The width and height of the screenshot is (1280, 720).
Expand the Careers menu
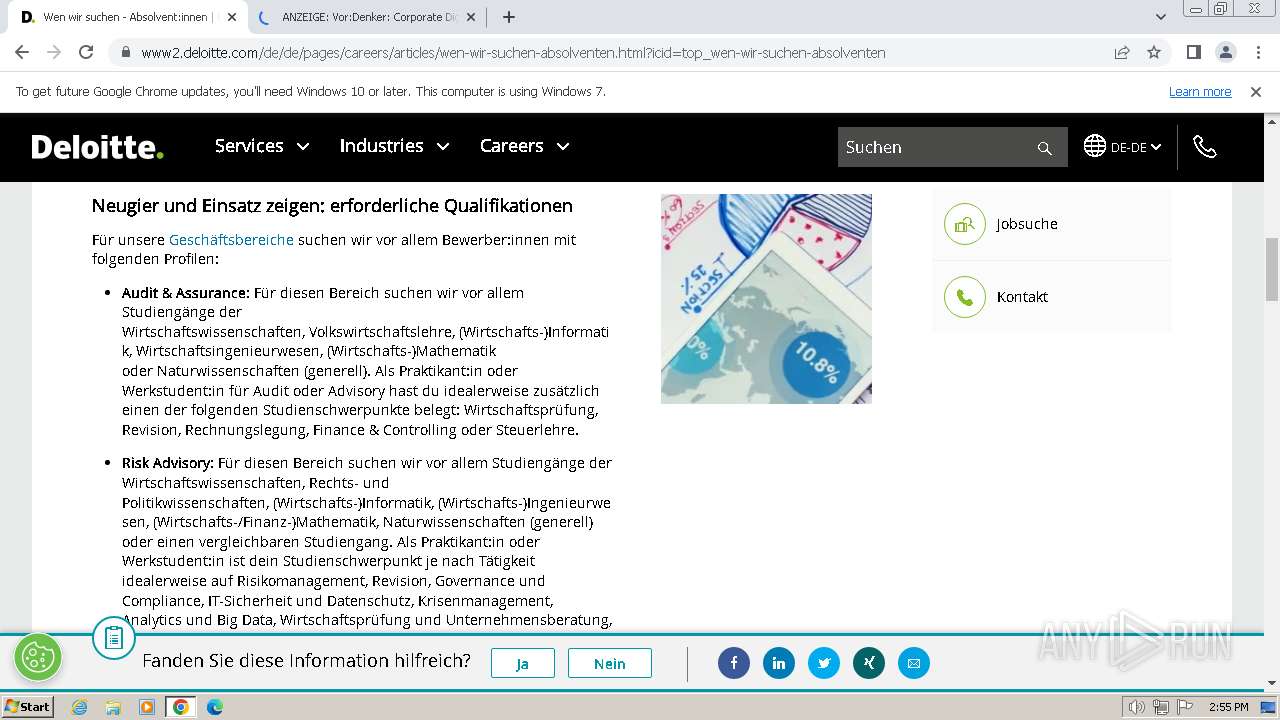coord(525,146)
